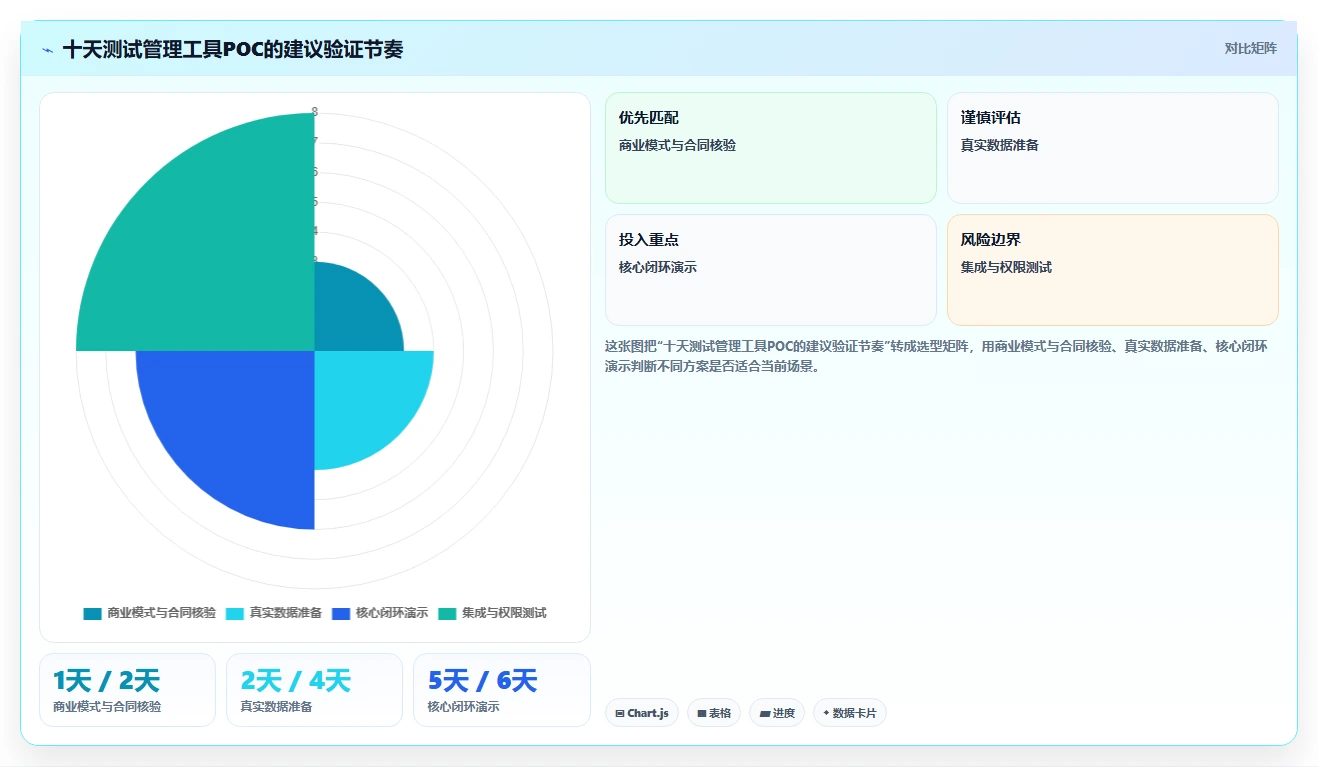This screenshot has height=767, width=1318.
Task: Click the lightning icon beside the title
Action: coord(47,50)
